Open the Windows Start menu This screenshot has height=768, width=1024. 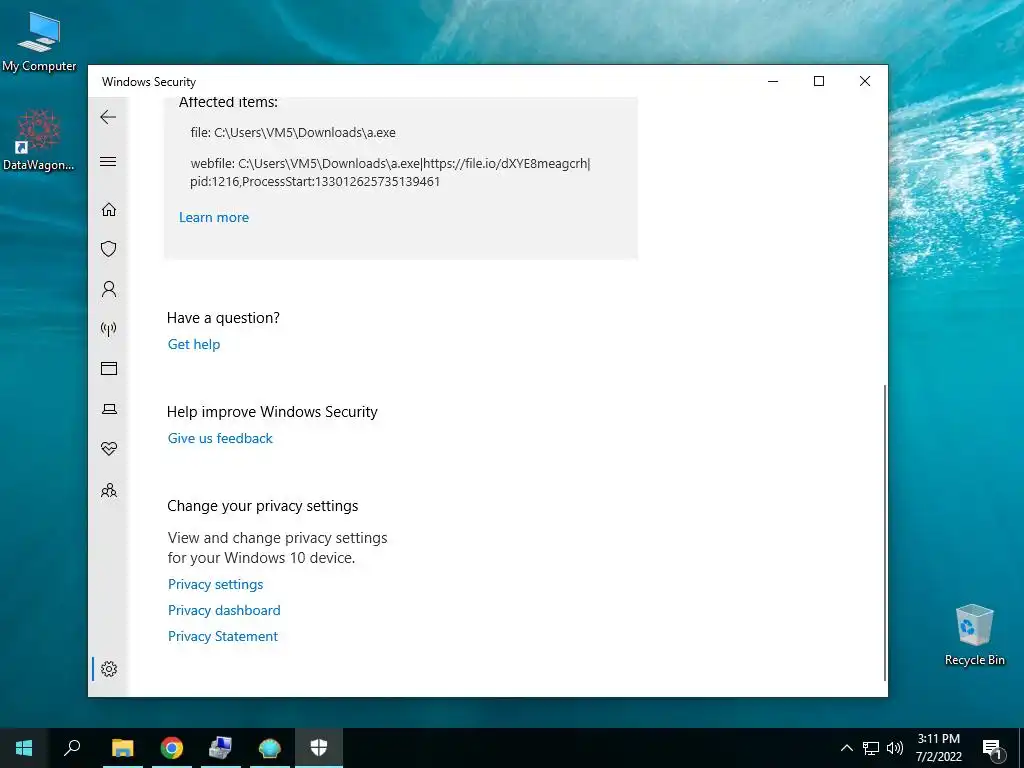(24, 748)
